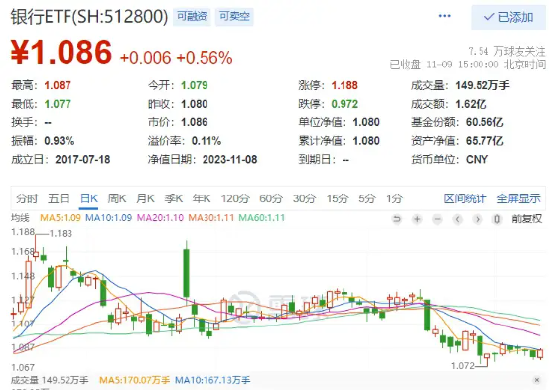Image resolution: width=550 pixels, height=391 pixels.
Task: Toggle the 已添加 watchlist button
Action: 509,17
